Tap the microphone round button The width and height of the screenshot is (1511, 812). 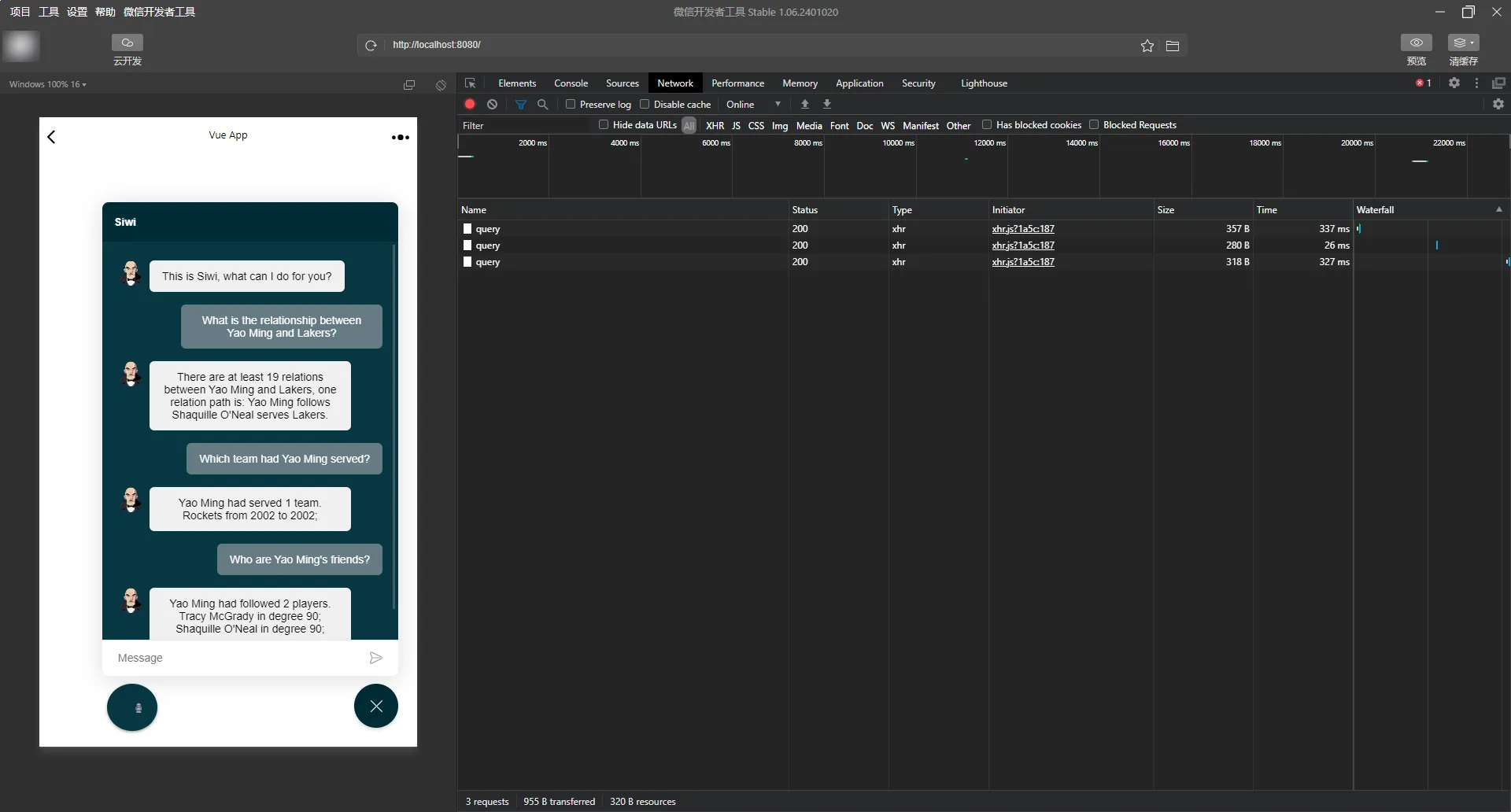point(132,707)
